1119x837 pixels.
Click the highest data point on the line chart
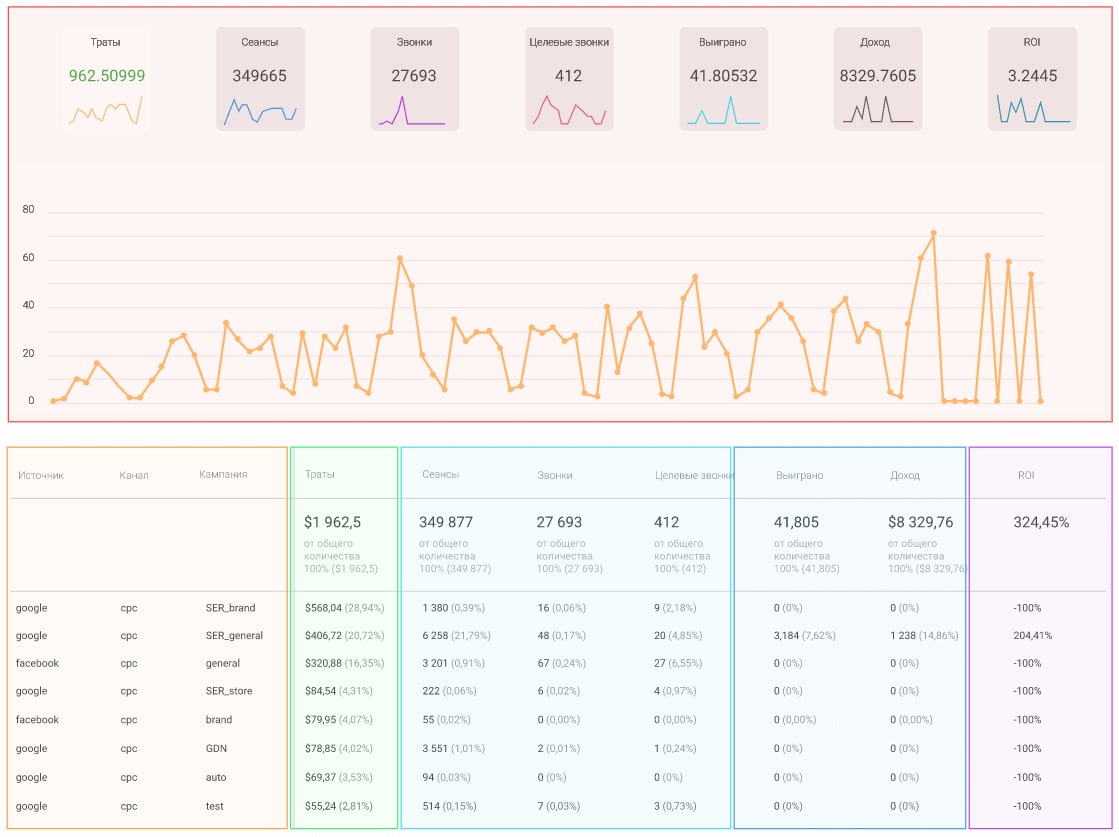[x=933, y=233]
